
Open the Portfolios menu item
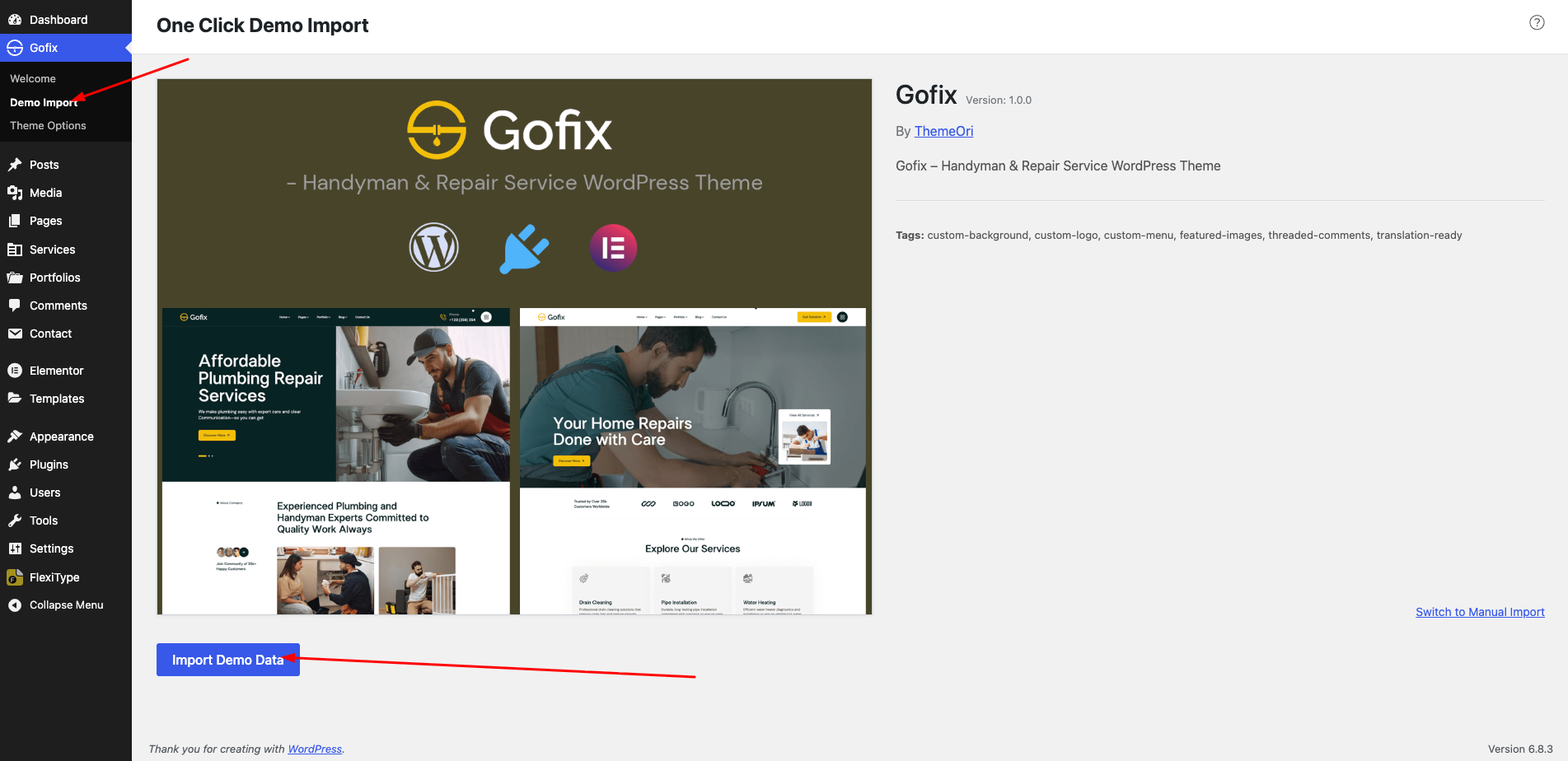tap(54, 278)
